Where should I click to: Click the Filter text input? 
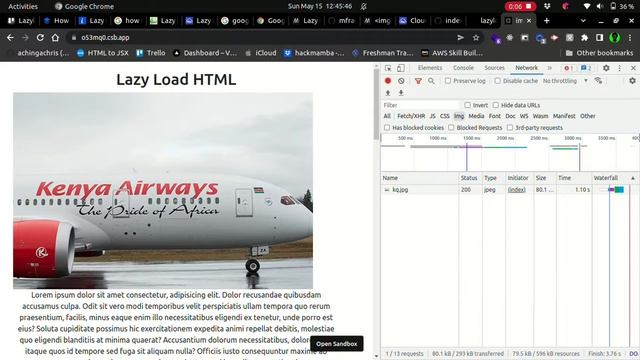(x=420, y=105)
